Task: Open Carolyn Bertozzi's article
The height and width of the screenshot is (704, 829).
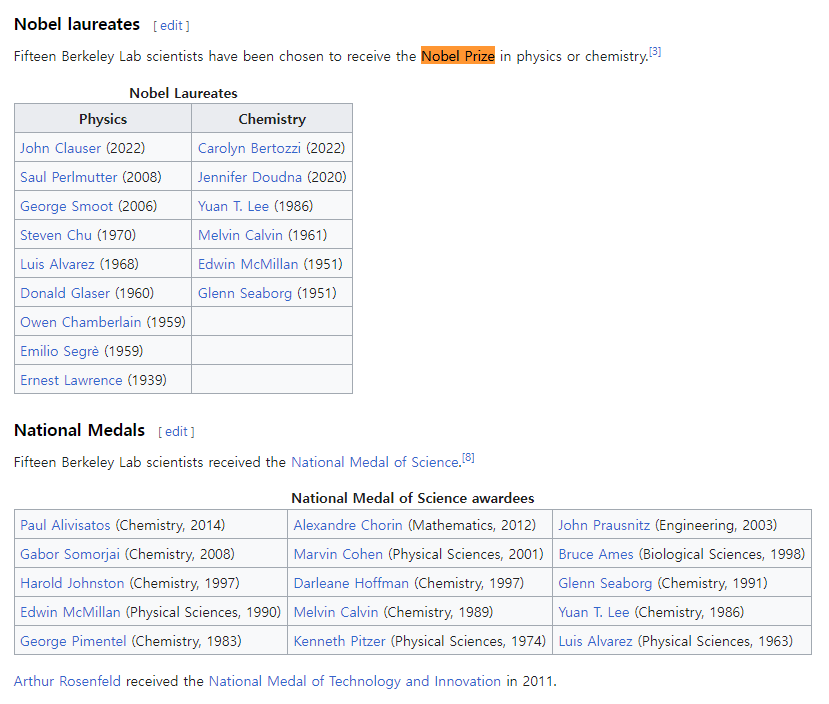Action: point(249,148)
